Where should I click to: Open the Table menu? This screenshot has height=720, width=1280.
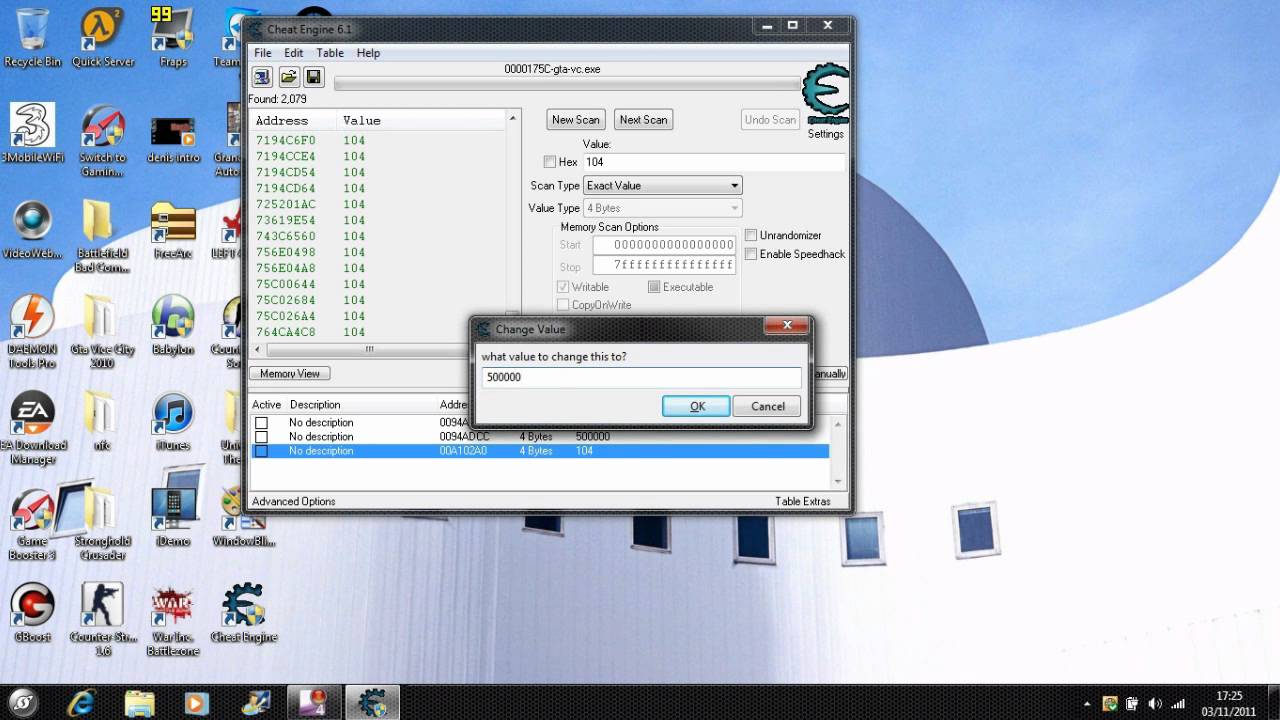pyautogui.click(x=330, y=53)
